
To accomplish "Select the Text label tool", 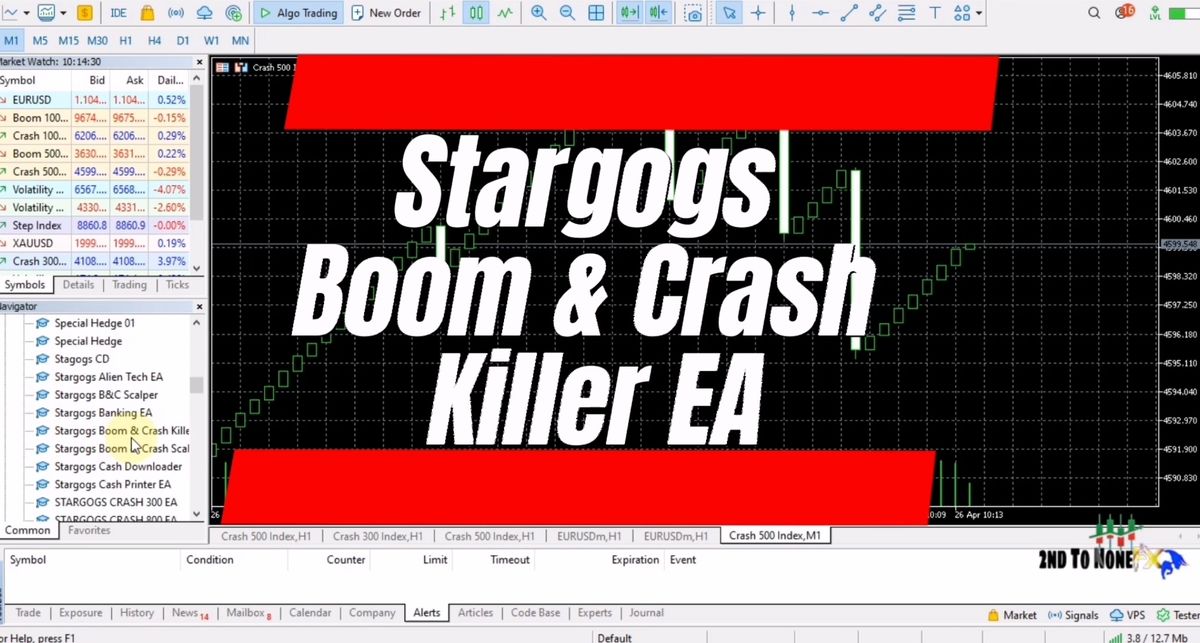I will (x=935, y=13).
